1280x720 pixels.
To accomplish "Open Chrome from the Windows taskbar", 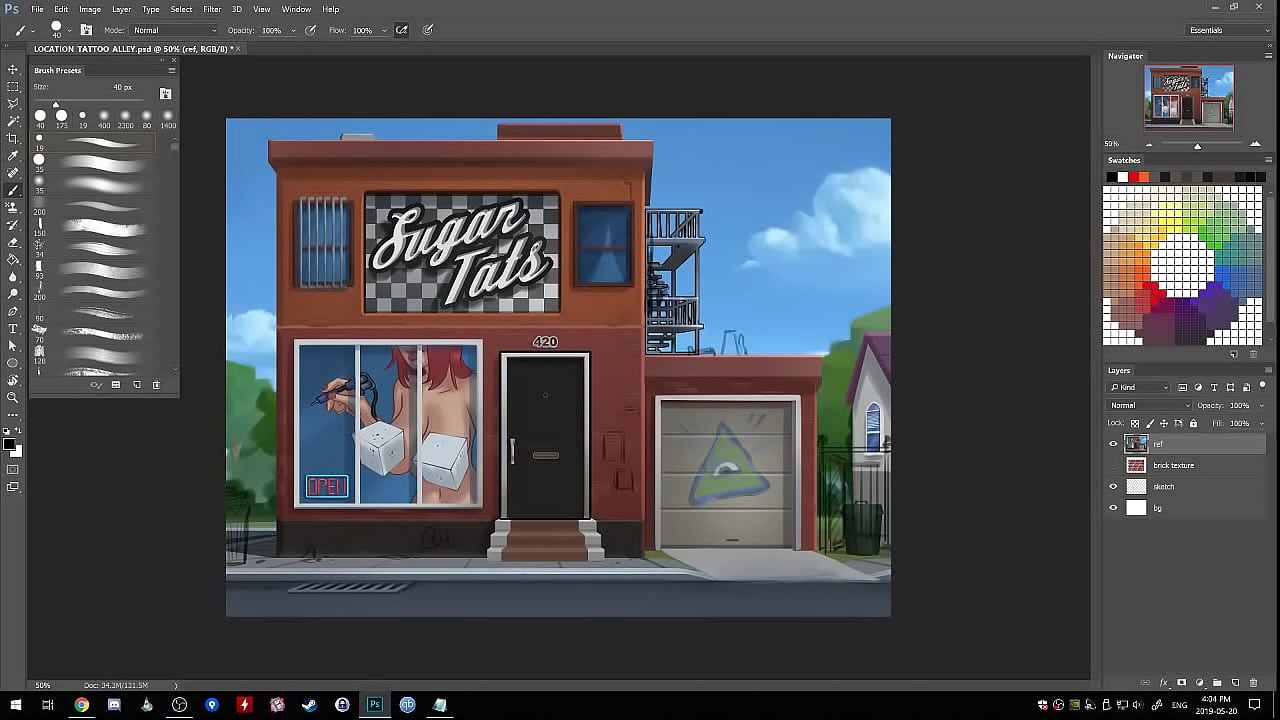I will click(x=81, y=705).
